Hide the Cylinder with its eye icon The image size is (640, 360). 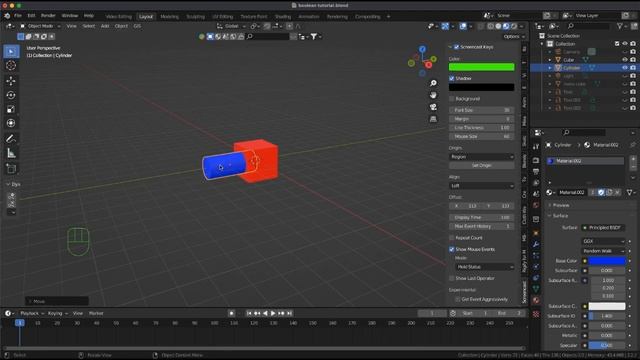click(x=625, y=68)
